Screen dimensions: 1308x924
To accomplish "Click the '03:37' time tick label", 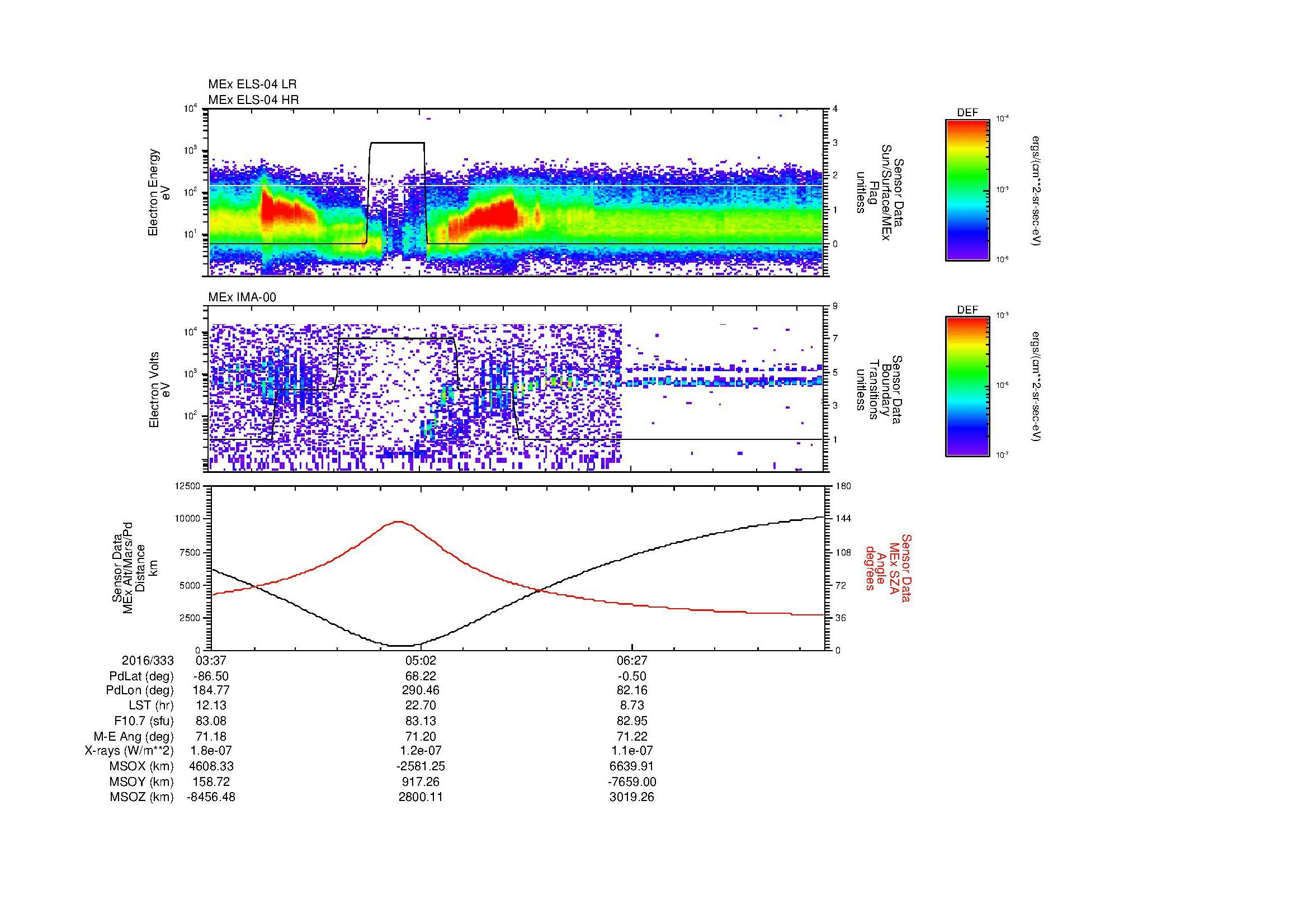I will click(x=211, y=661).
